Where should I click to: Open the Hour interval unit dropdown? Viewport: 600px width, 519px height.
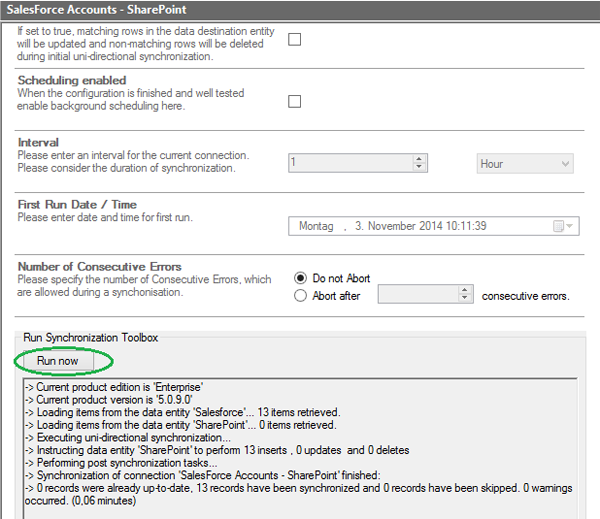[x=524, y=163]
